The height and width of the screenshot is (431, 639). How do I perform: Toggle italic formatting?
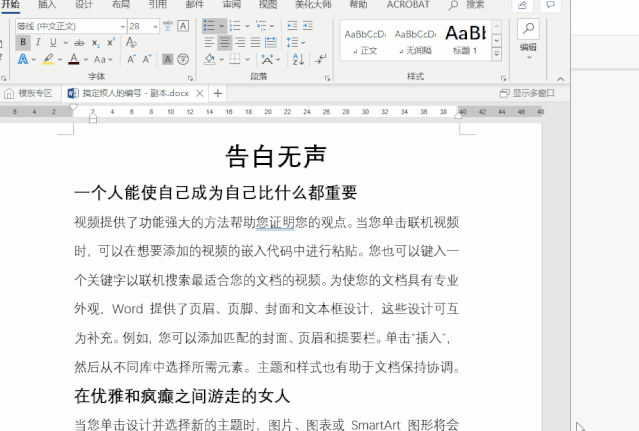(x=38, y=43)
